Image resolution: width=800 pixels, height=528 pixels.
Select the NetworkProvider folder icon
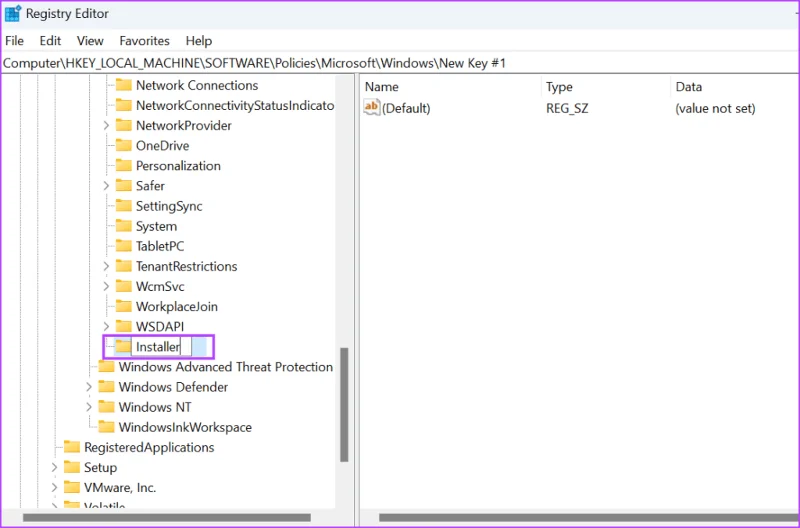point(123,125)
